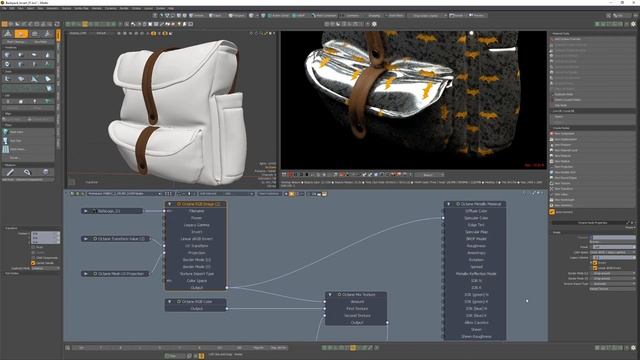Open the material selector dropdown in node editor
The height and width of the screenshot is (360, 640).
click(124, 193)
